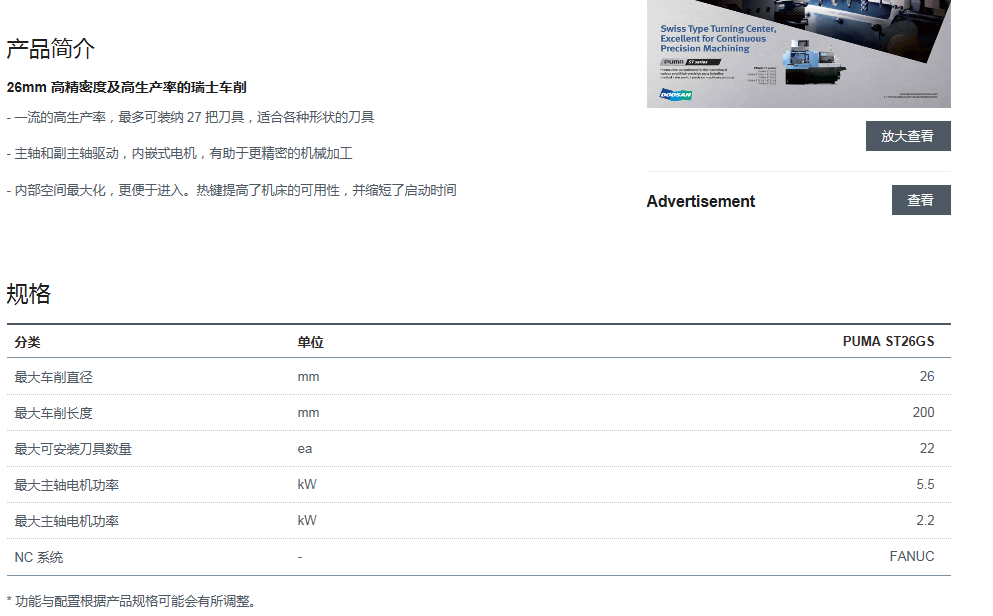Image resolution: width=993 pixels, height=616 pixels.
Task: Click the 5.5 power value
Action: point(925,484)
